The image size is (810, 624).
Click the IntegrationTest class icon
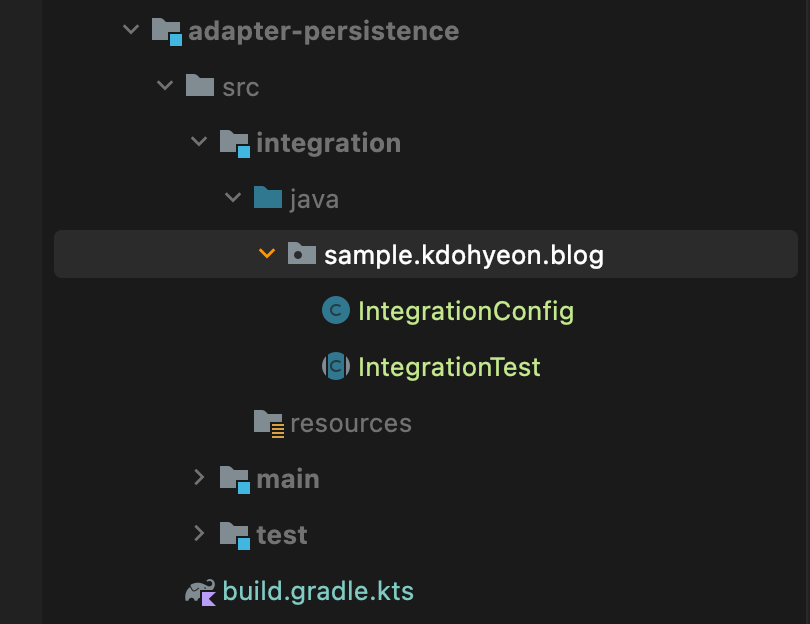335,367
